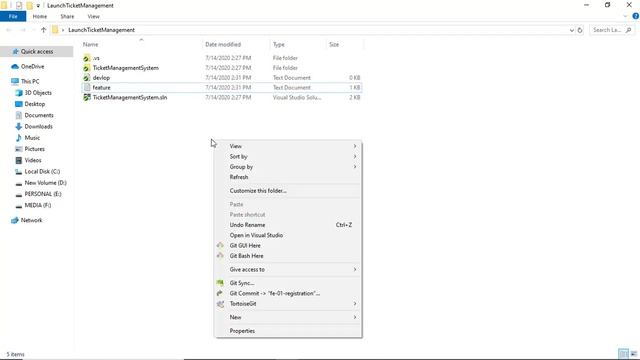This screenshot has height=360, width=640.
Task: Select the feature text document icon
Action: pos(87,87)
